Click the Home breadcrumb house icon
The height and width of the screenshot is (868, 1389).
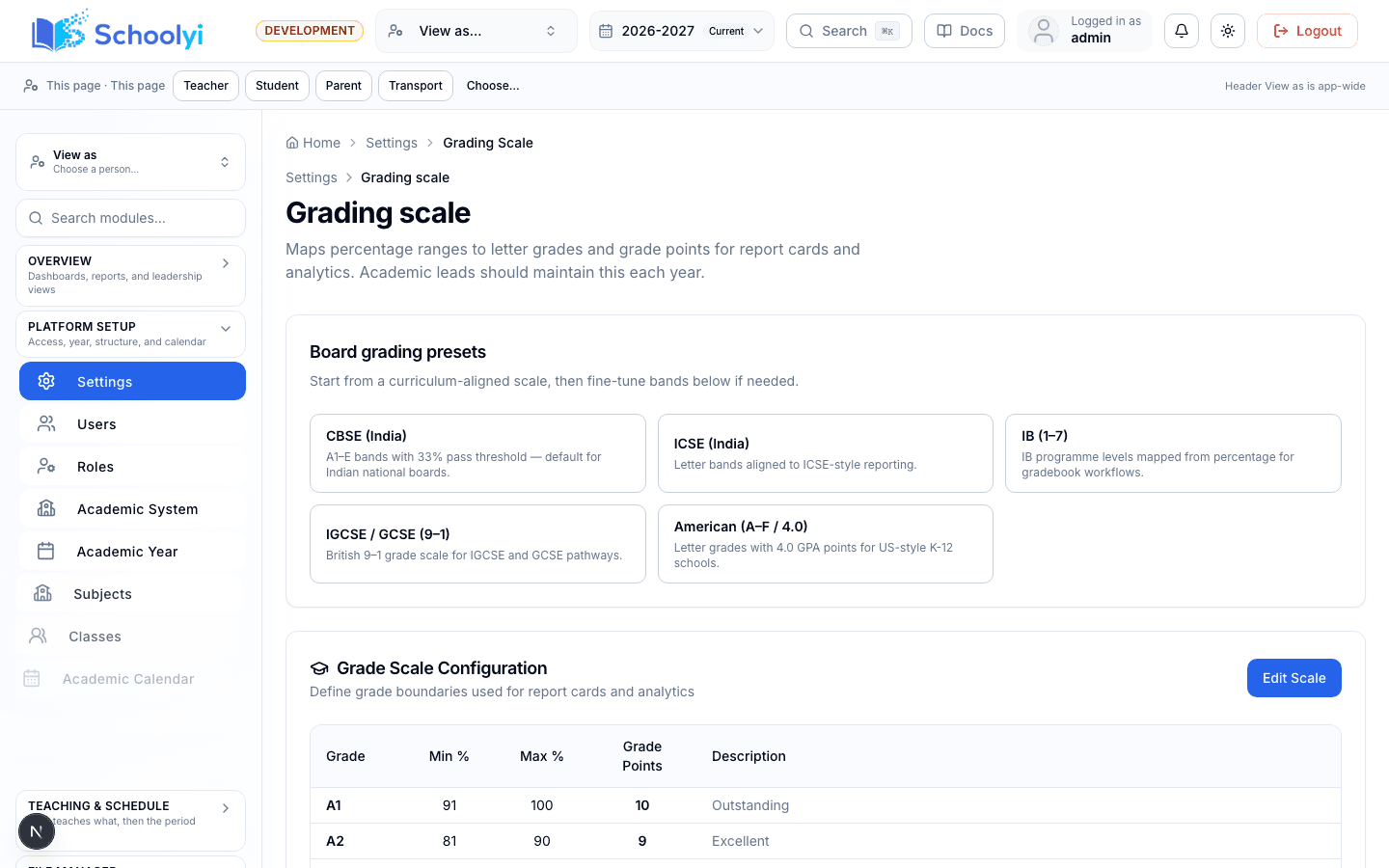[292, 143]
